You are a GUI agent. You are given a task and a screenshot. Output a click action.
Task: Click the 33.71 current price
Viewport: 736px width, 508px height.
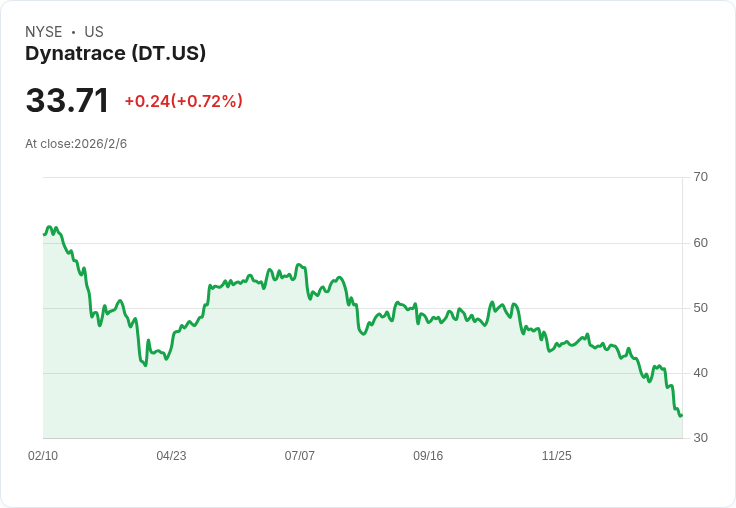67,101
